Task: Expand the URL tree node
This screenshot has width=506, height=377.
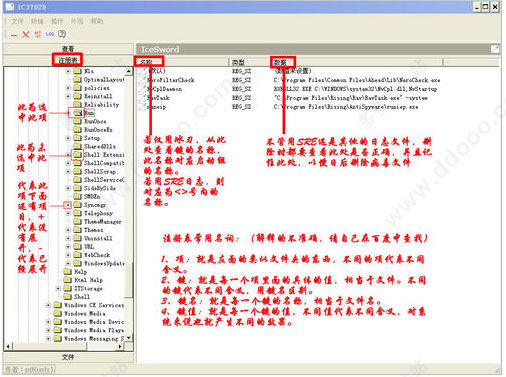Action: 68,246
